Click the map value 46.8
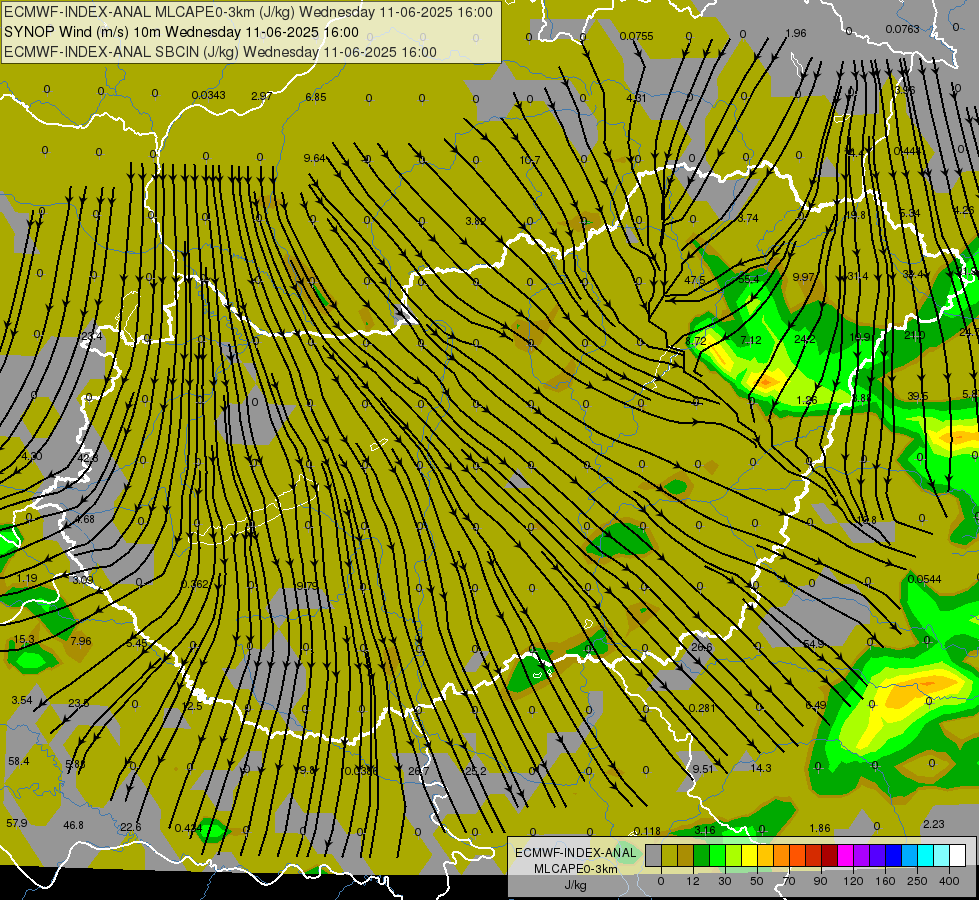This screenshot has height=900, width=979. click(x=73, y=825)
